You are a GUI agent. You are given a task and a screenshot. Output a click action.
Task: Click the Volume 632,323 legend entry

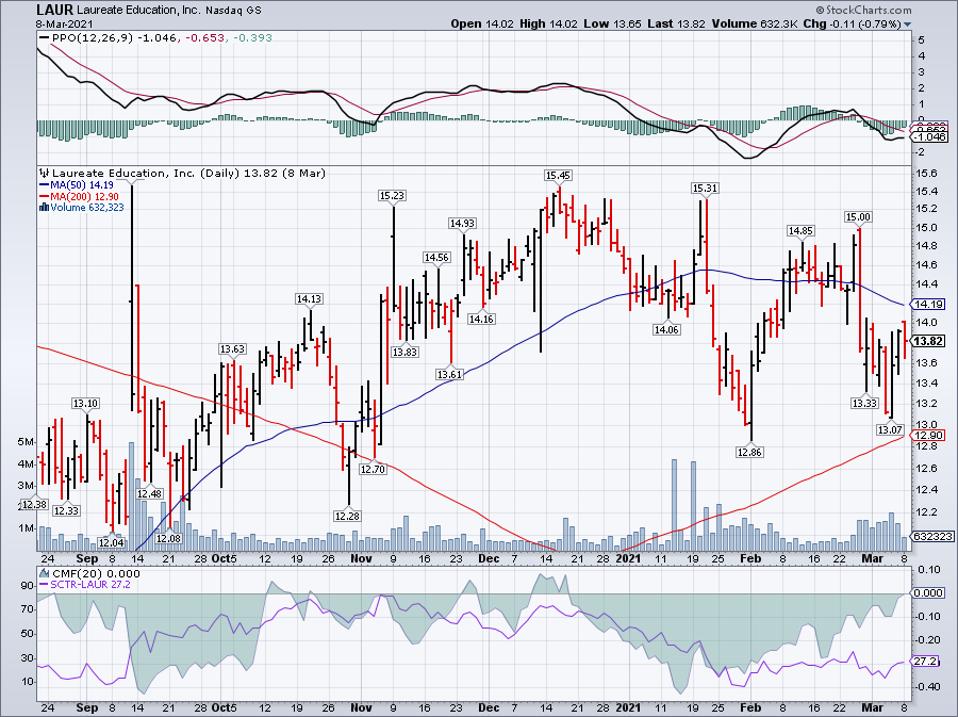tap(81, 207)
